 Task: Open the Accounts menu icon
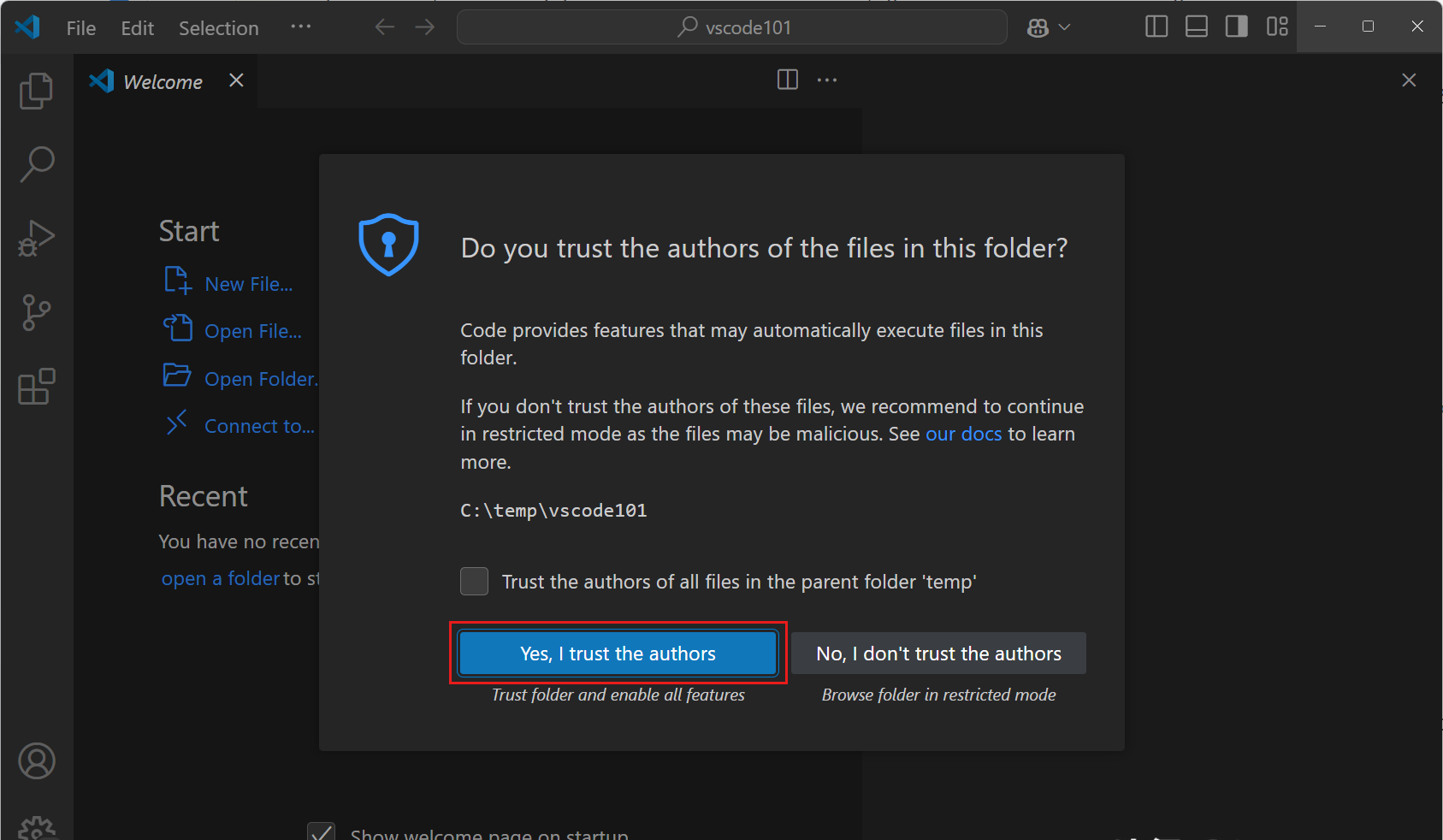tap(37, 760)
